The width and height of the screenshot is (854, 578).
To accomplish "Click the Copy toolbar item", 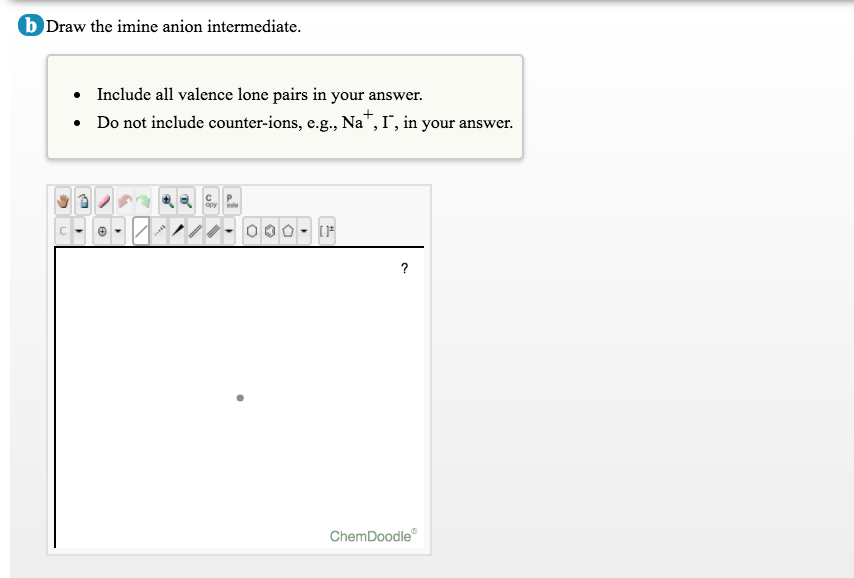I will [x=210, y=200].
